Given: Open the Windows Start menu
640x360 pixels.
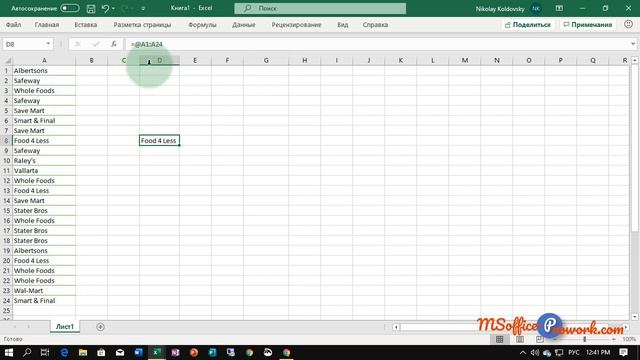Looking at the screenshot, I should point(9,352).
